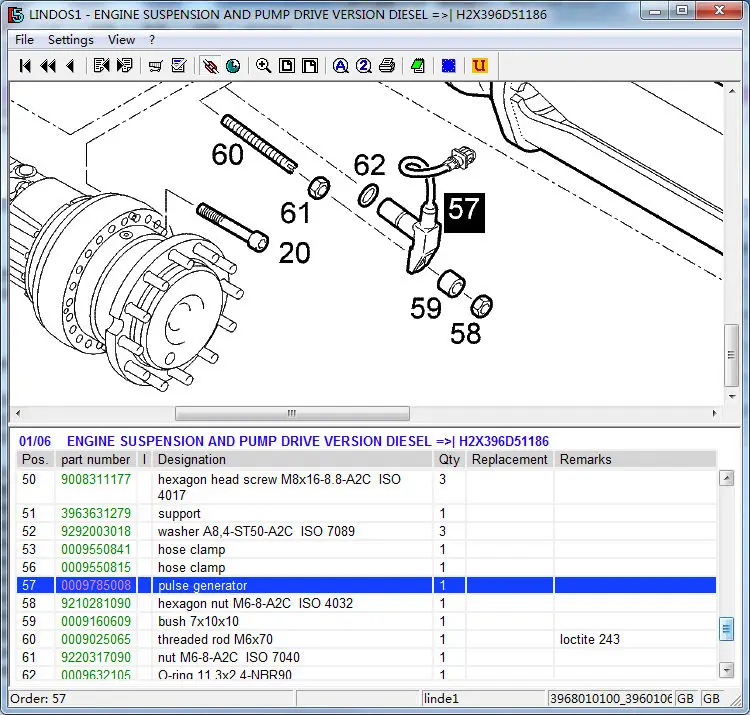Select highlighted part number 0009785008
750x715 pixels.
96,585
